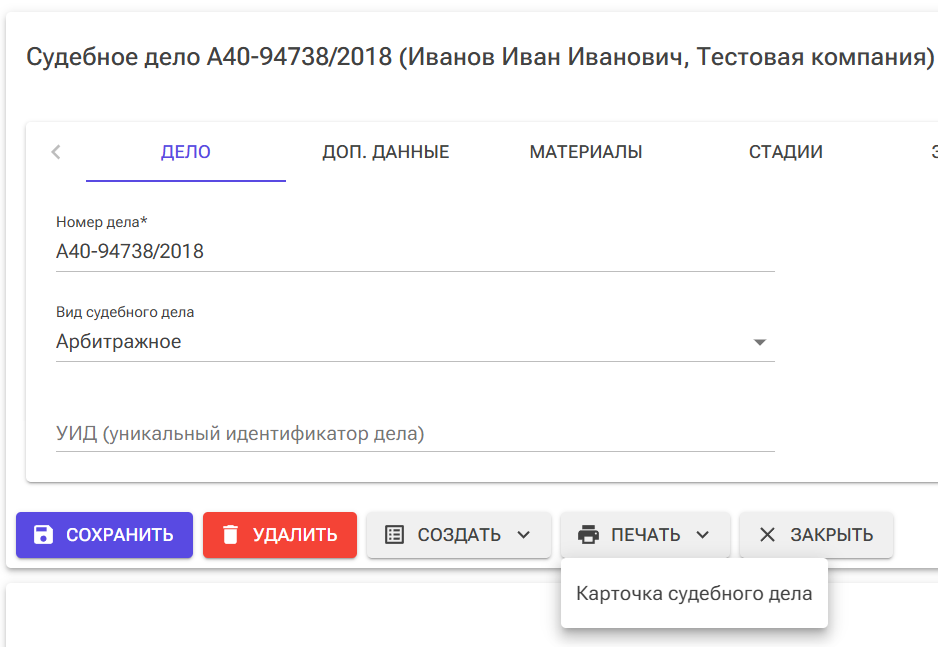
Task: Expand the СОЗДАТЬ dropdown chevron
Action: (x=524, y=535)
